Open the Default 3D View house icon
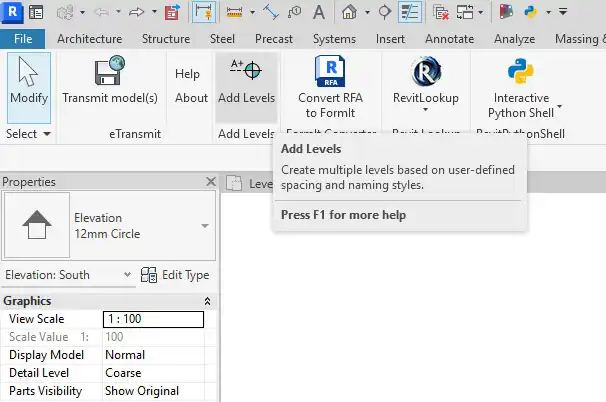 pyautogui.click(x=349, y=12)
